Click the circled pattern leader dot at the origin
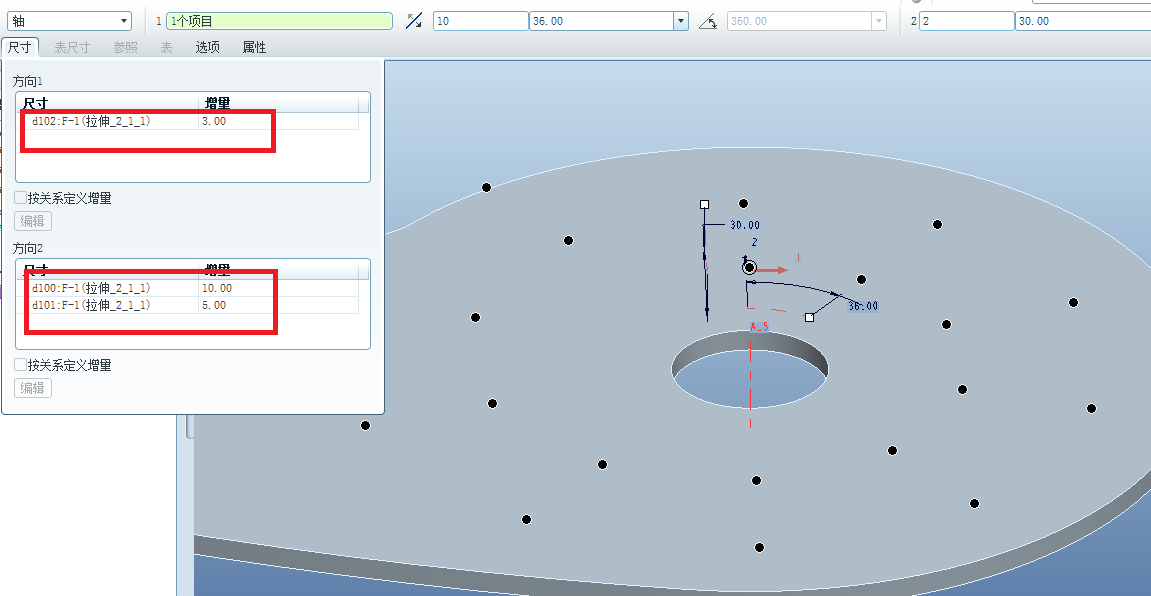Viewport: 1151px width, 596px height. tap(749, 267)
